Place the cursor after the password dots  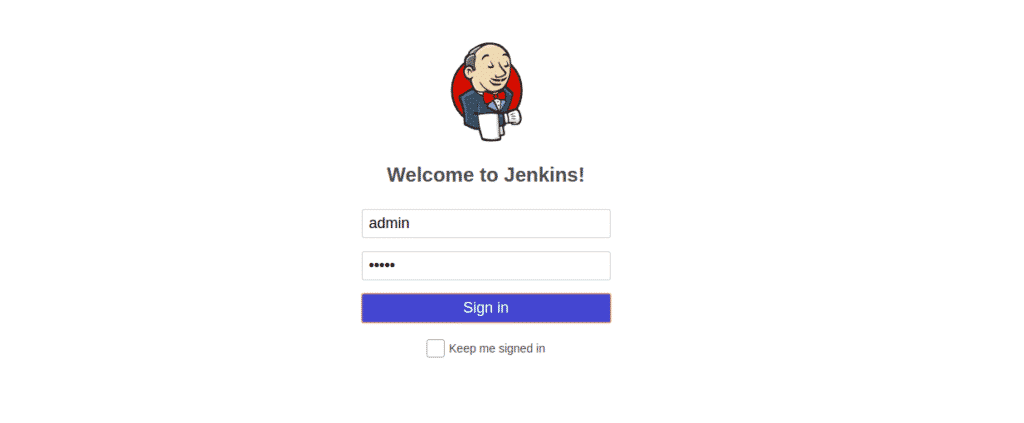coord(397,266)
